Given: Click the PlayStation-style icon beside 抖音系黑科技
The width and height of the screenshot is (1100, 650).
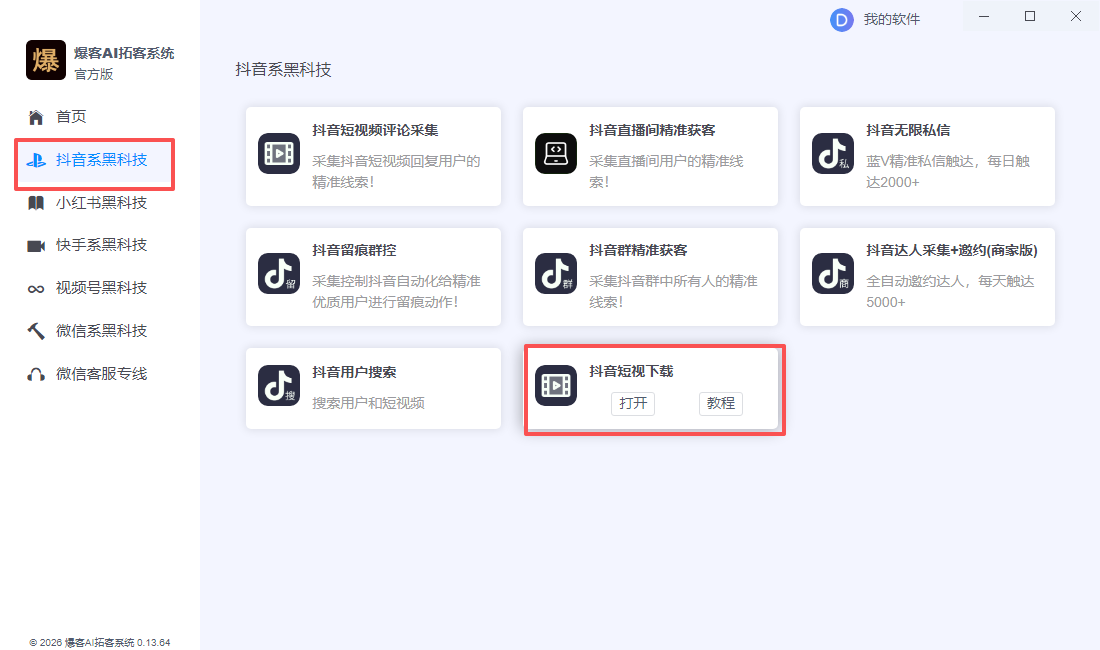Looking at the screenshot, I should coord(36,160).
